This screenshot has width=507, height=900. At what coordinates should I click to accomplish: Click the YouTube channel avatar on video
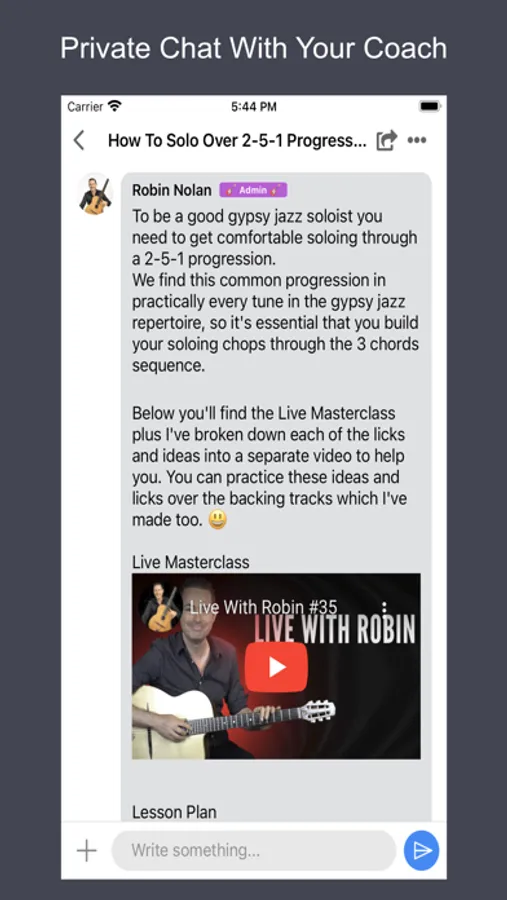(161, 609)
